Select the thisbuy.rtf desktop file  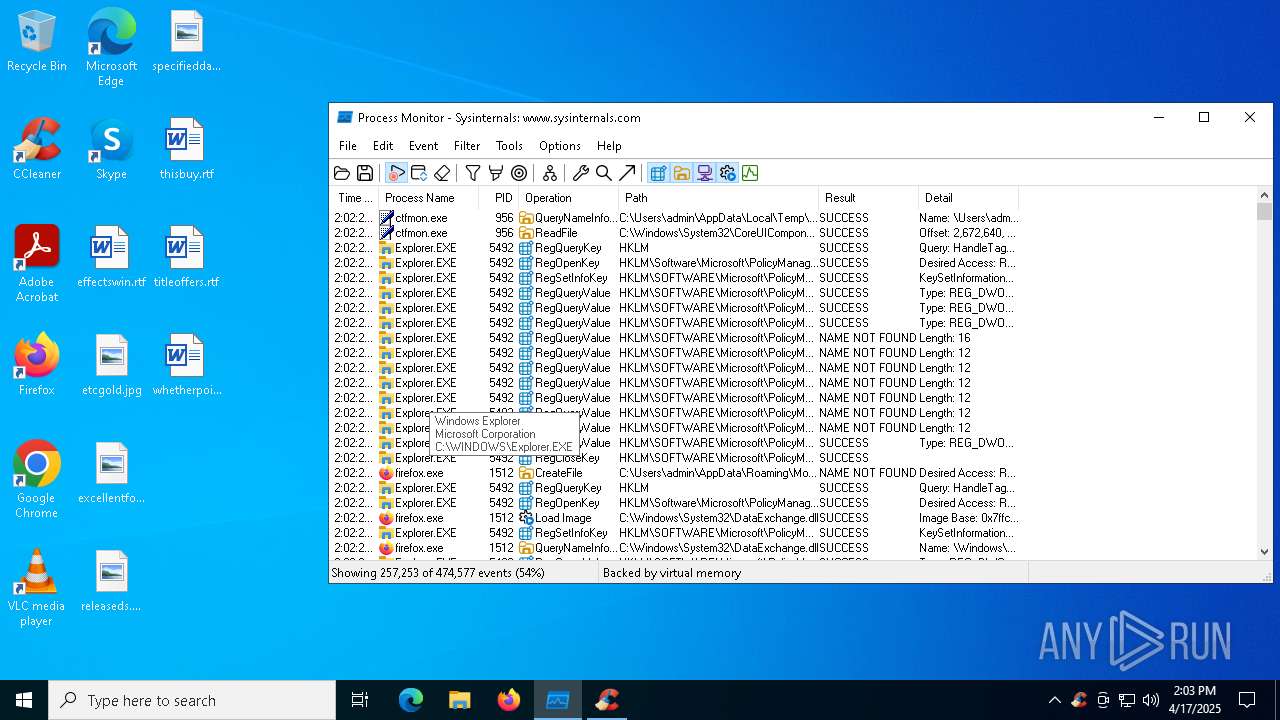pos(186,150)
